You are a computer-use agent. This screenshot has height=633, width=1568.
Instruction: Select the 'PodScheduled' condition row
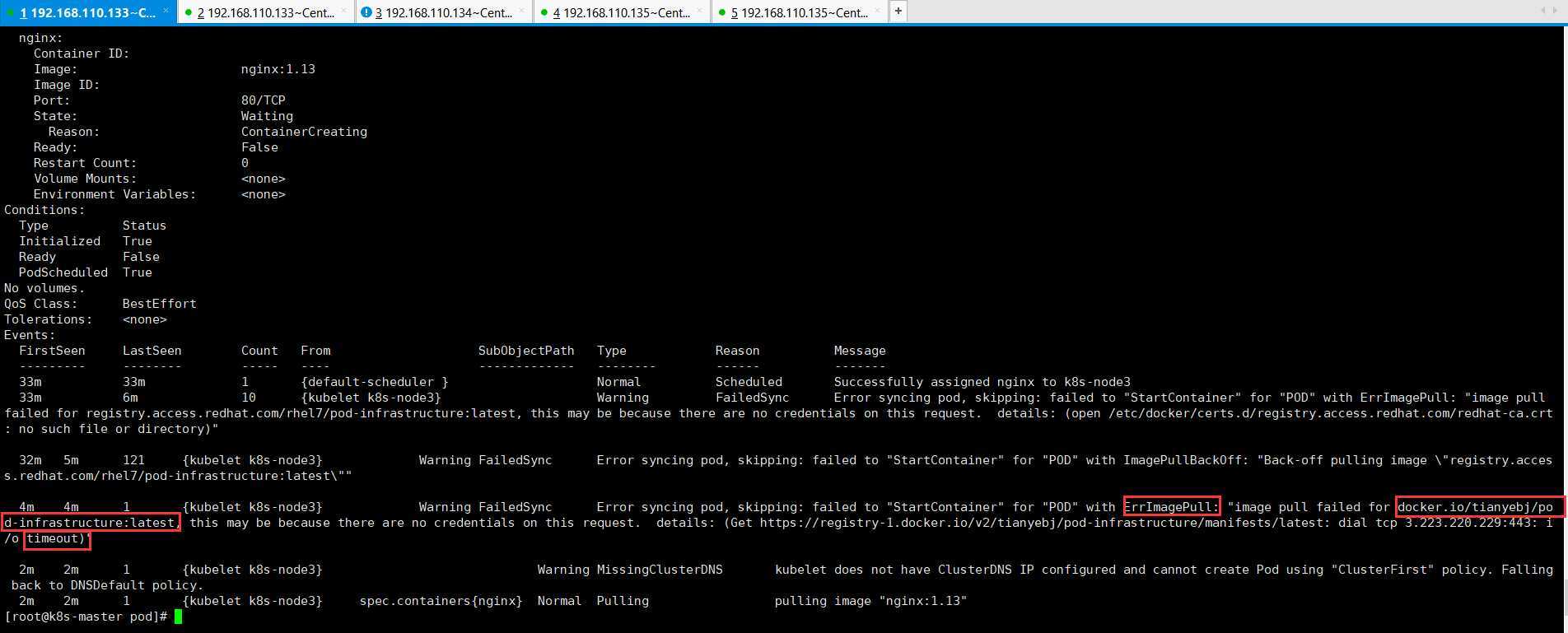(85, 272)
